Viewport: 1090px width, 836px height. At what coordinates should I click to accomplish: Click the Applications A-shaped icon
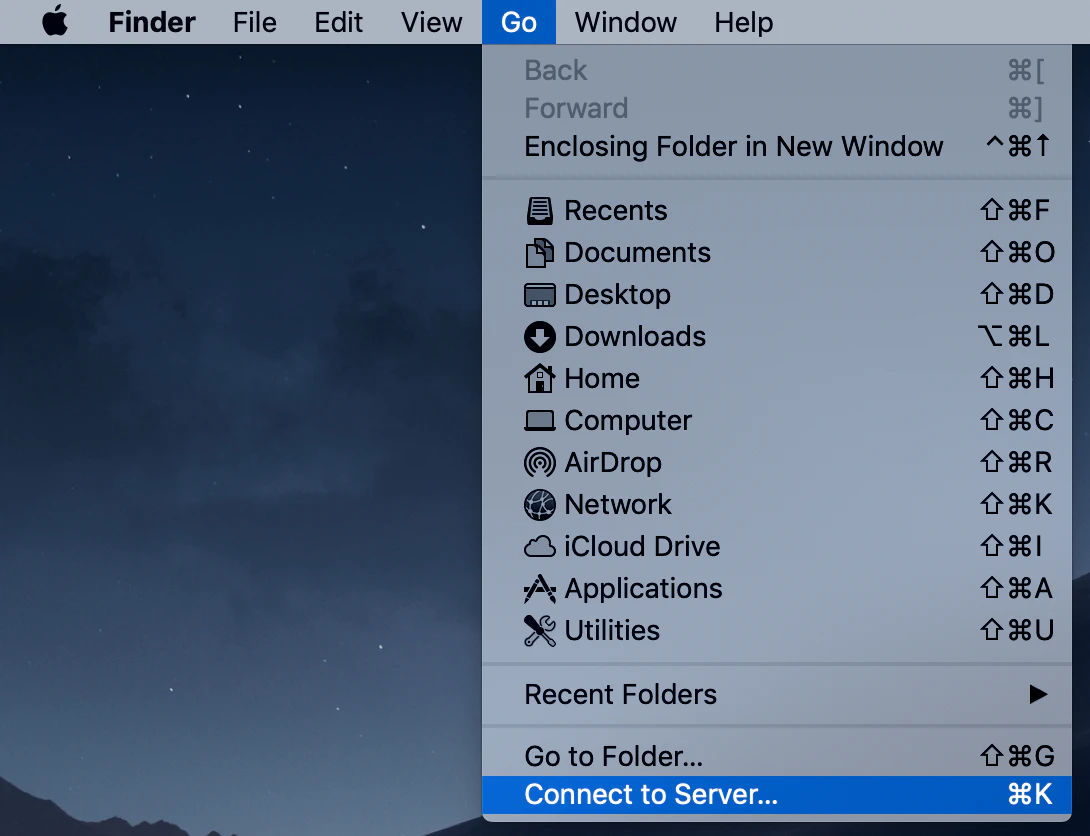[539, 589]
